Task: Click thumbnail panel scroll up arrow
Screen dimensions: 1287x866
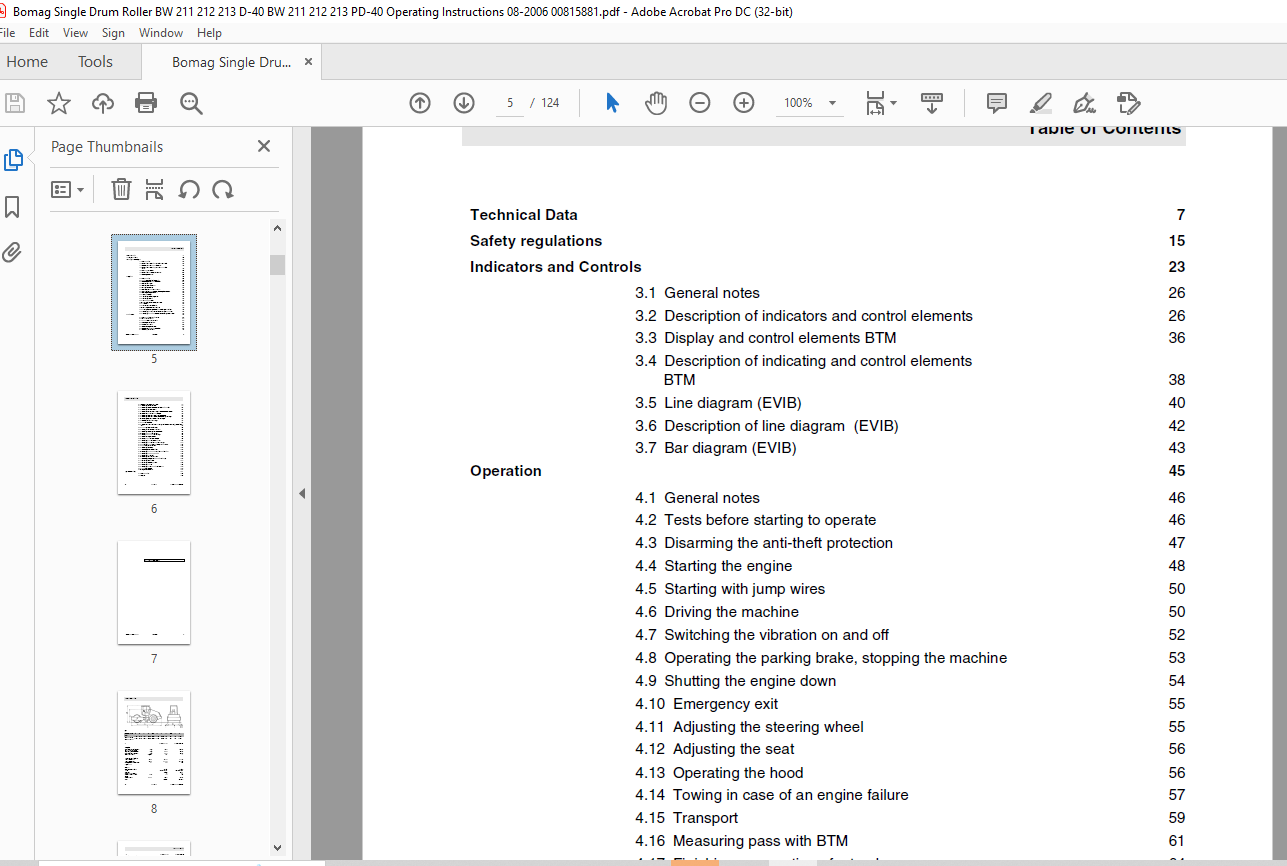Action: click(x=277, y=229)
